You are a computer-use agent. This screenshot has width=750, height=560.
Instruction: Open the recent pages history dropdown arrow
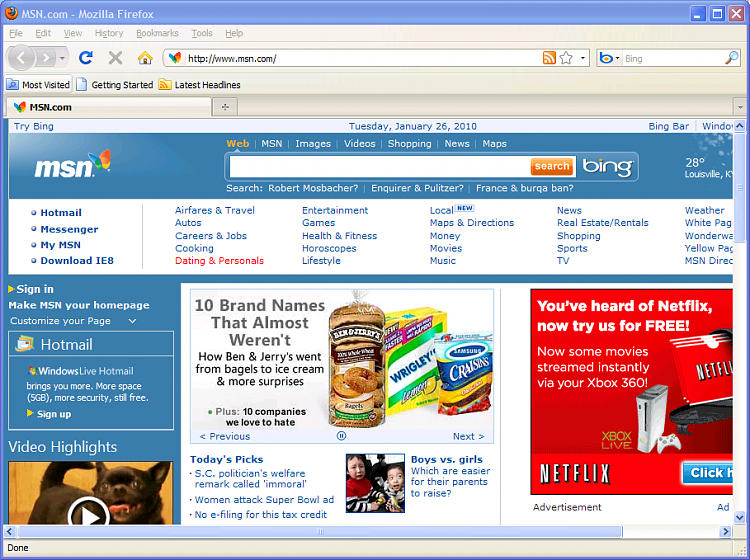[x=62, y=58]
